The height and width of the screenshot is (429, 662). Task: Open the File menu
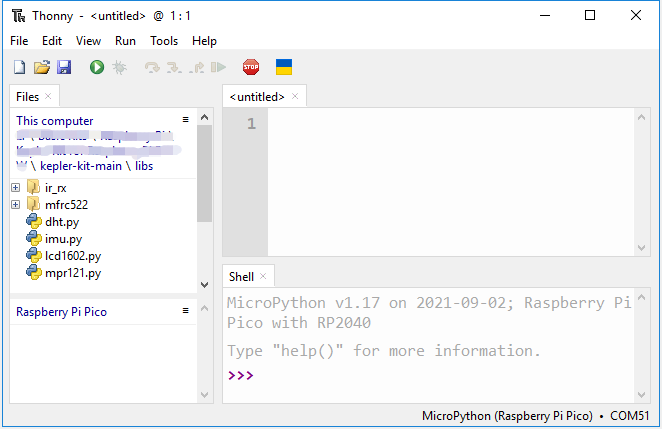coord(19,41)
